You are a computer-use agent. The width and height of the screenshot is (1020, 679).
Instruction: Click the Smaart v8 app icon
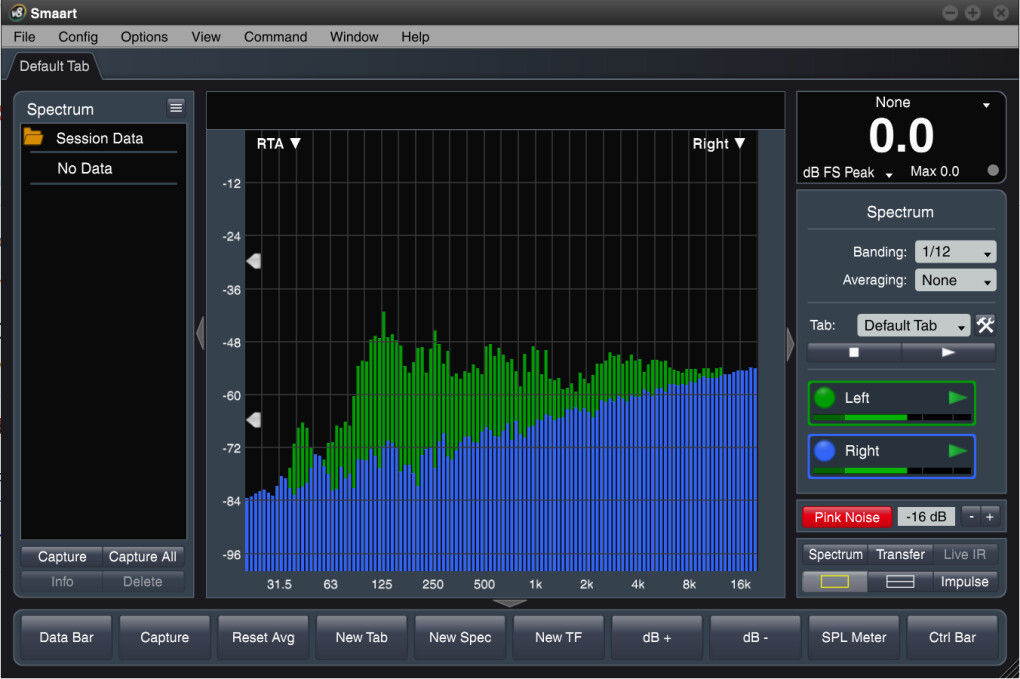pyautogui.click(x=18, y=12)
